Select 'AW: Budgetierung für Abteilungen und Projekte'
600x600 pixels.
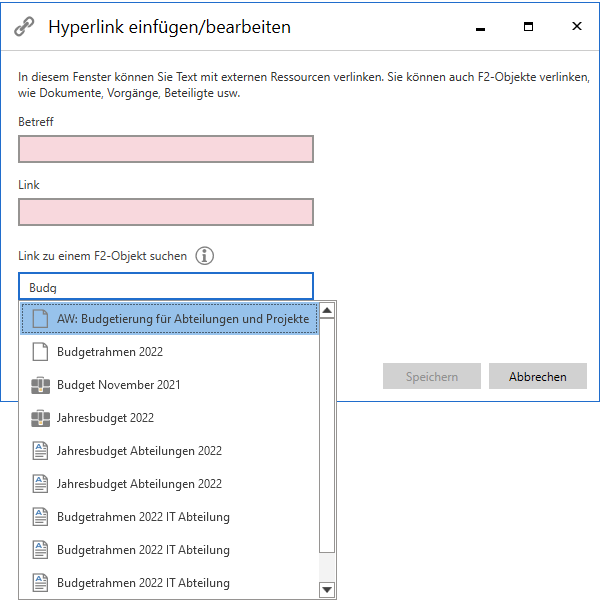tap(182, 319)
